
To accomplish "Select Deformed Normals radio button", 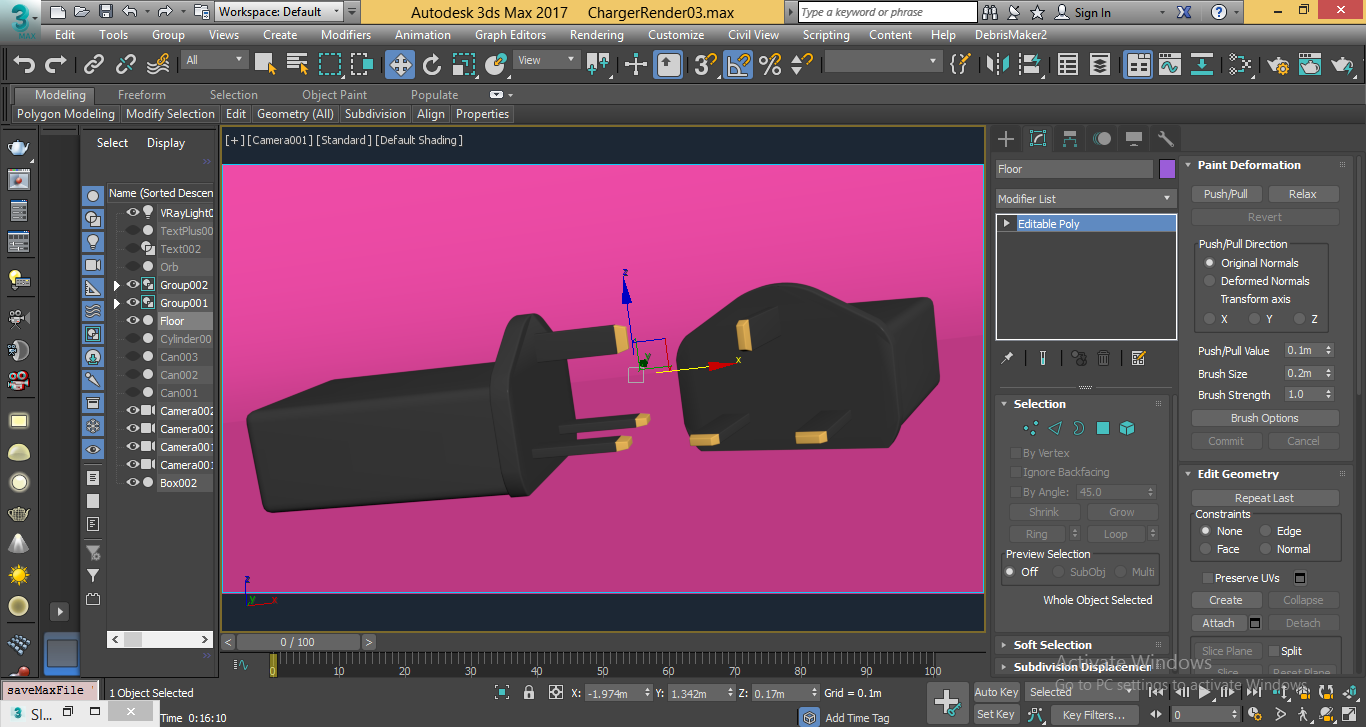I will point(1209,281).
